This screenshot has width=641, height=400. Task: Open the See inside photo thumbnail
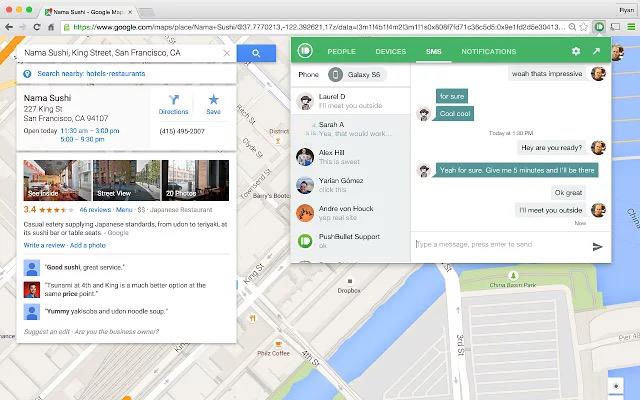(58, 180)
